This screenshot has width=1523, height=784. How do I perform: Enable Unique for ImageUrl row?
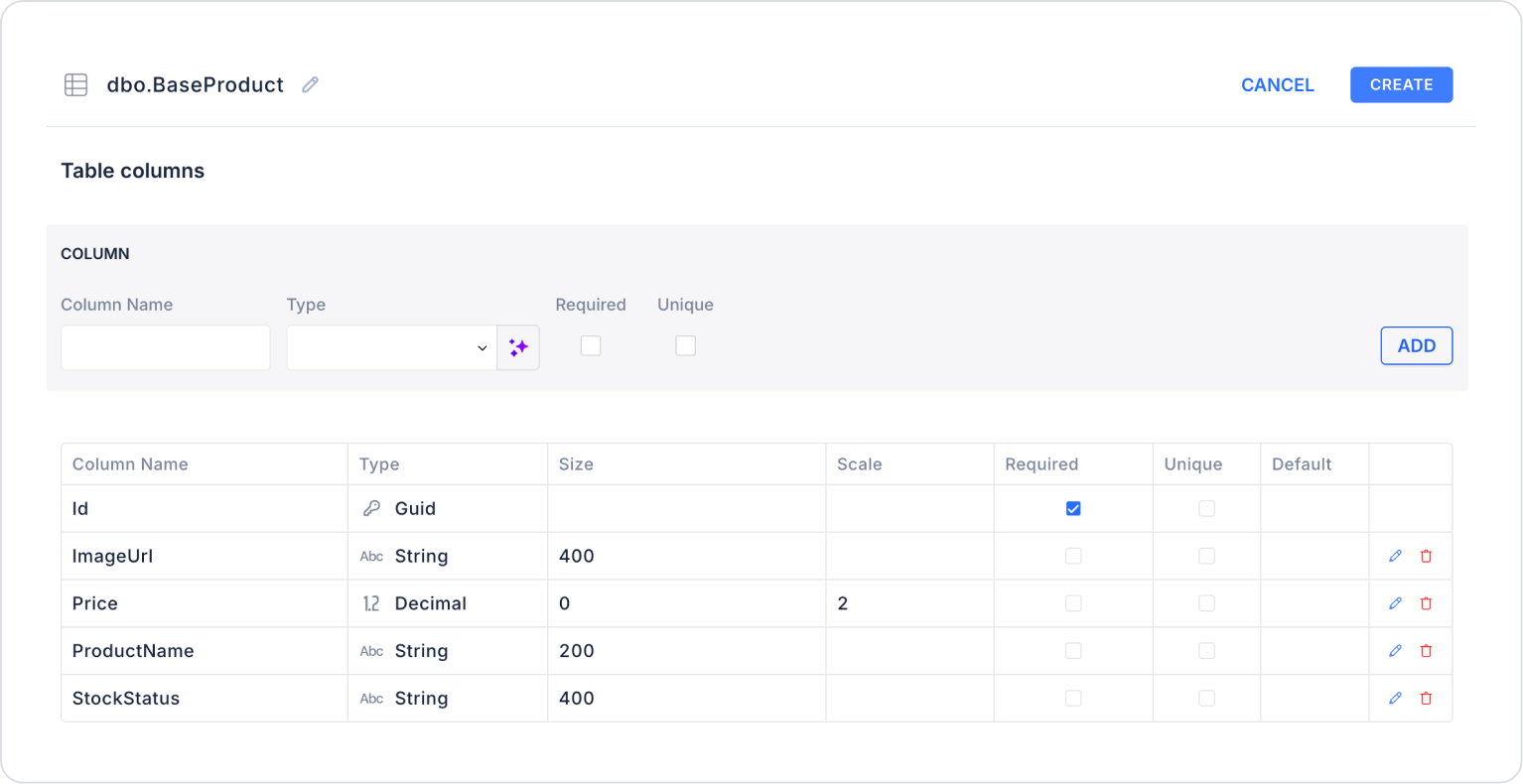pyautogui.click(x=1206, y=556)
